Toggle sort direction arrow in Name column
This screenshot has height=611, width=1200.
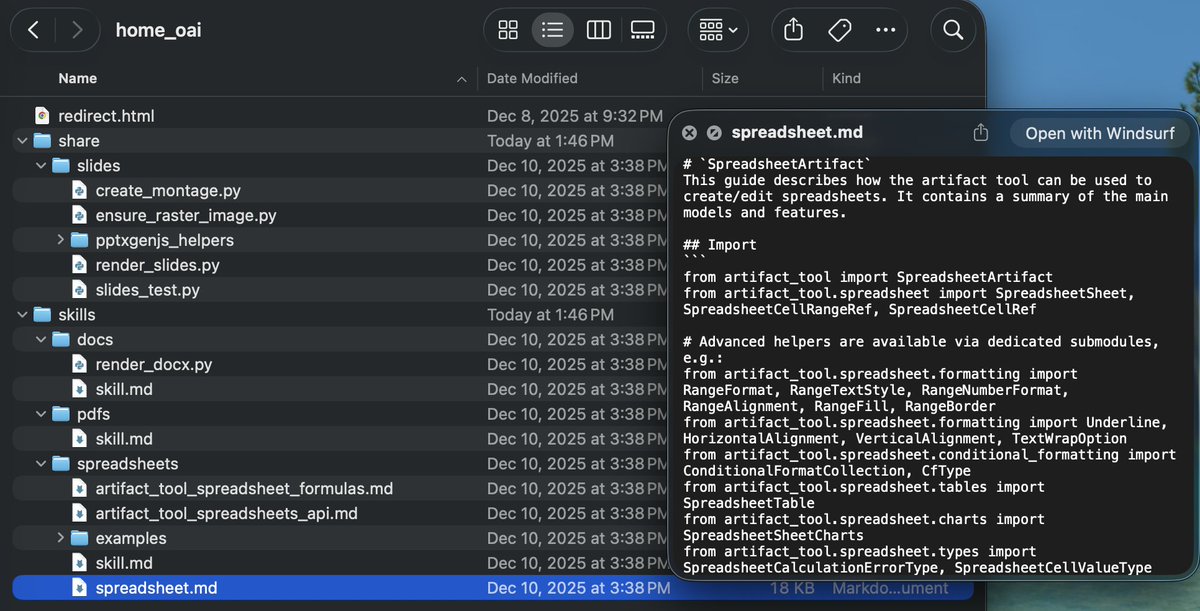(461, 79)
